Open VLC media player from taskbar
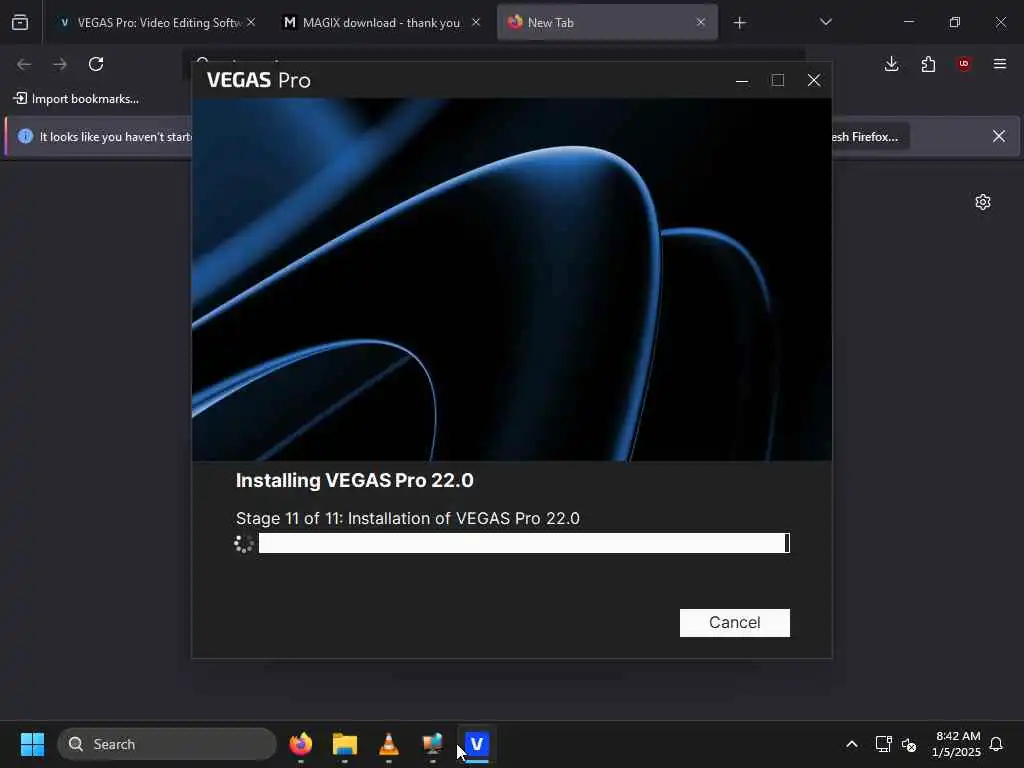The height and width of the screenshot is (768, 1024). point(389,744)
